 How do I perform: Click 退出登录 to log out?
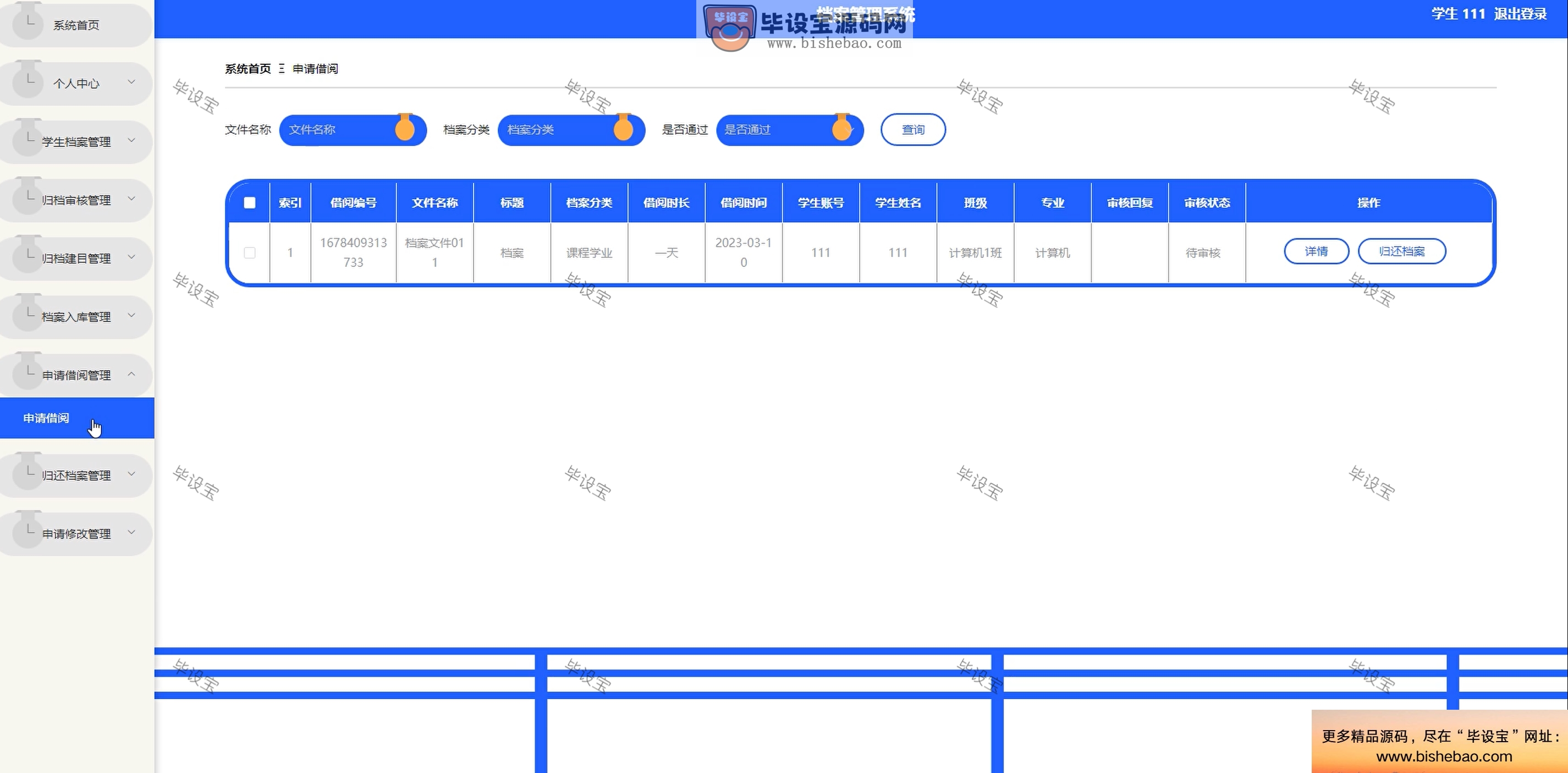pyautogui.click(x=1520, y=14)
